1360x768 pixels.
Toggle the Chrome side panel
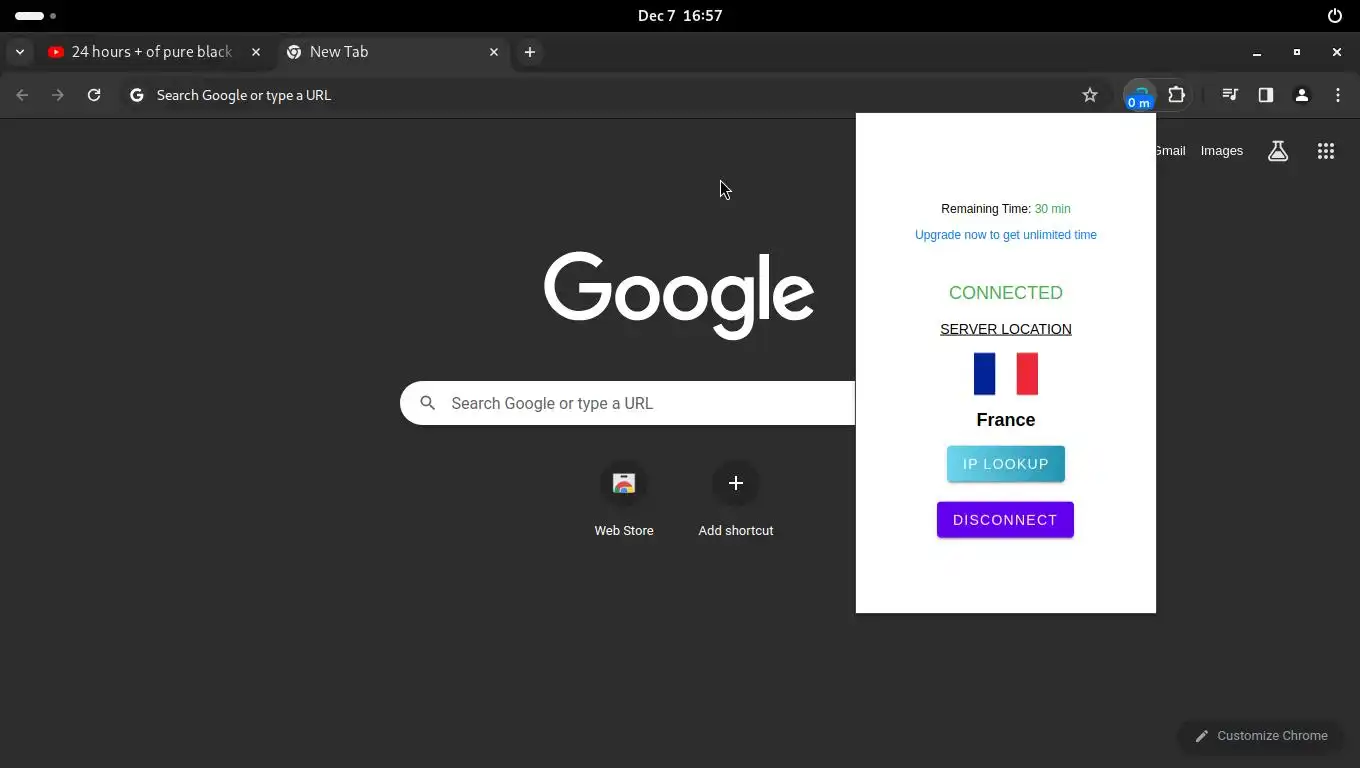tap(1266, 95)
